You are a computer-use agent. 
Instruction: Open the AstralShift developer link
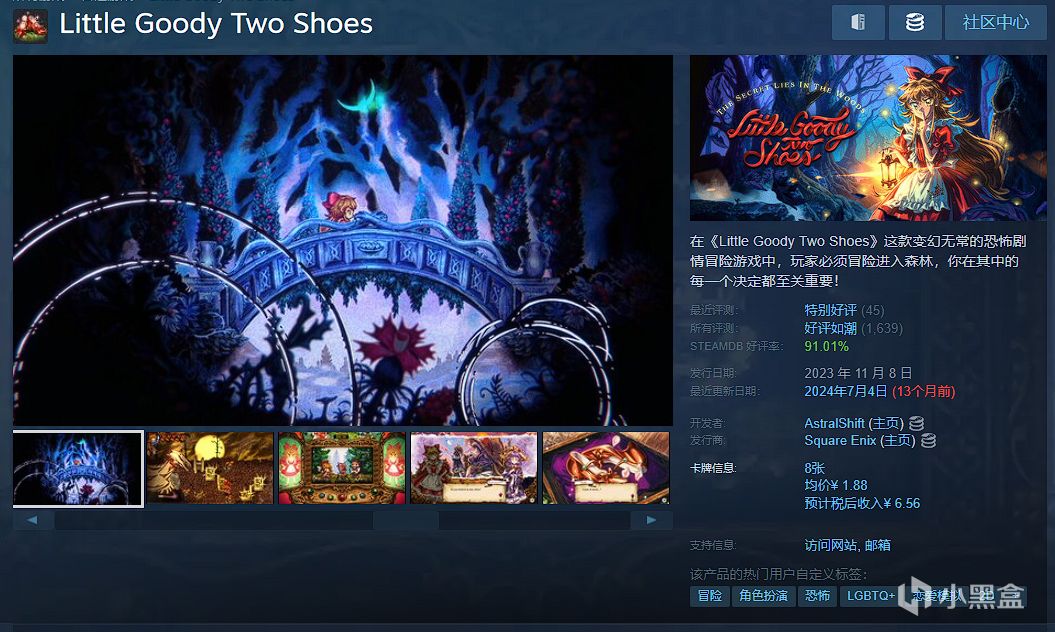[x=834, y=423]
